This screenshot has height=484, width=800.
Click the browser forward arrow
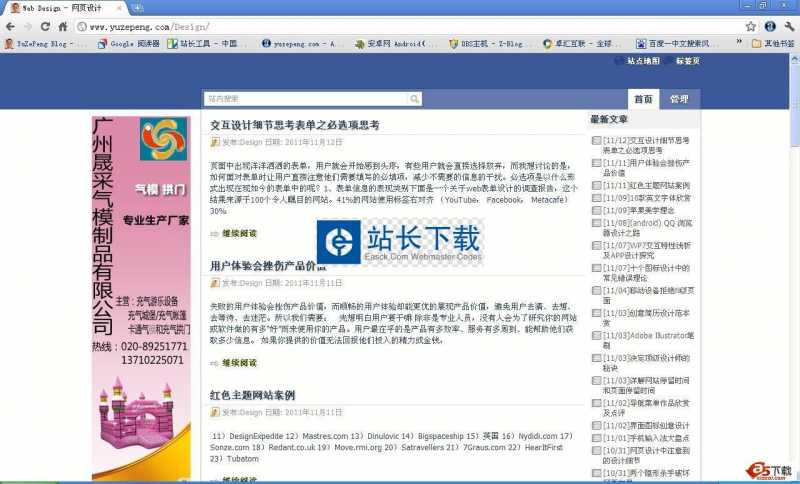pyautogui.click(x=31, y=26)
